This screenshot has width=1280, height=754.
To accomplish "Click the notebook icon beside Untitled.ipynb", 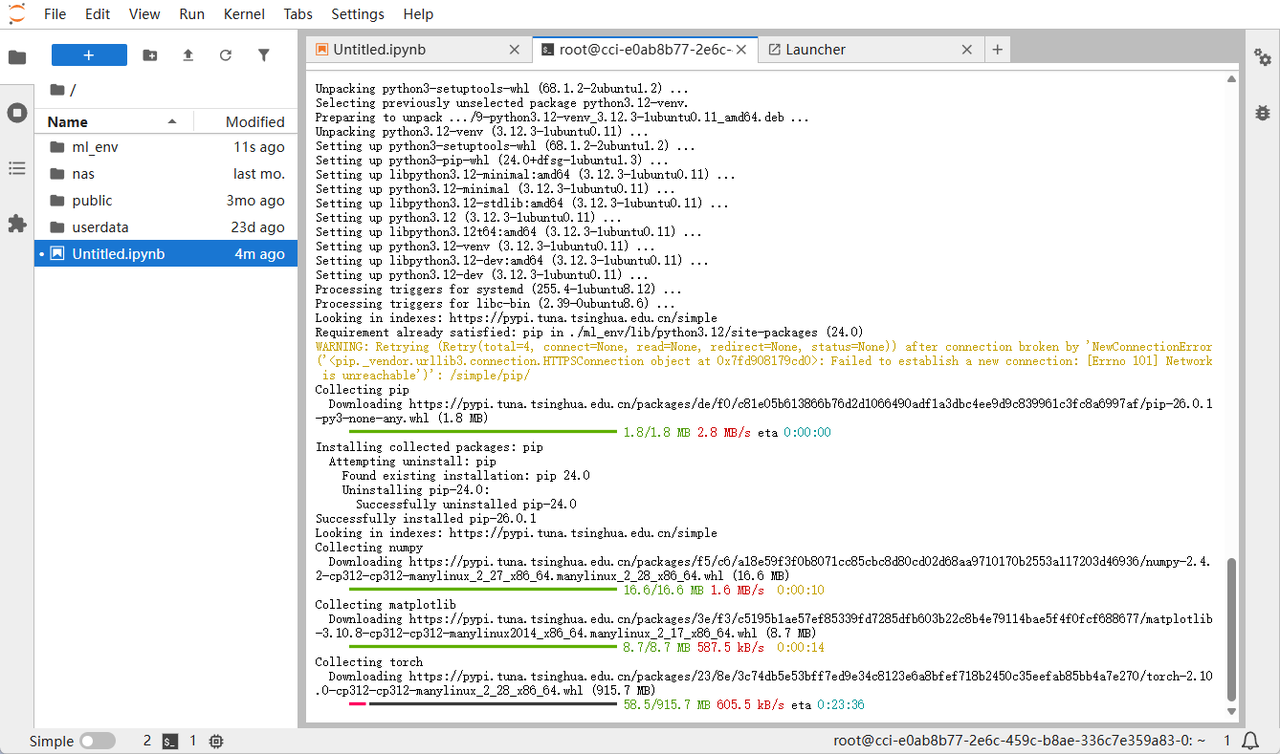I will click(x=57, y=254).
